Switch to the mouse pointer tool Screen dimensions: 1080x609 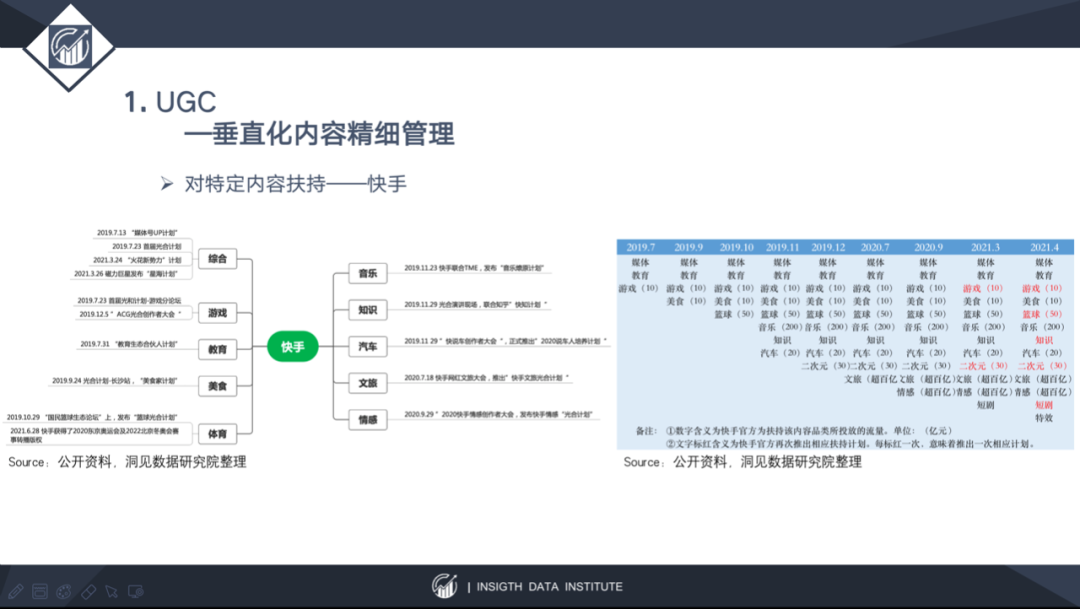(x=112, y=591)
